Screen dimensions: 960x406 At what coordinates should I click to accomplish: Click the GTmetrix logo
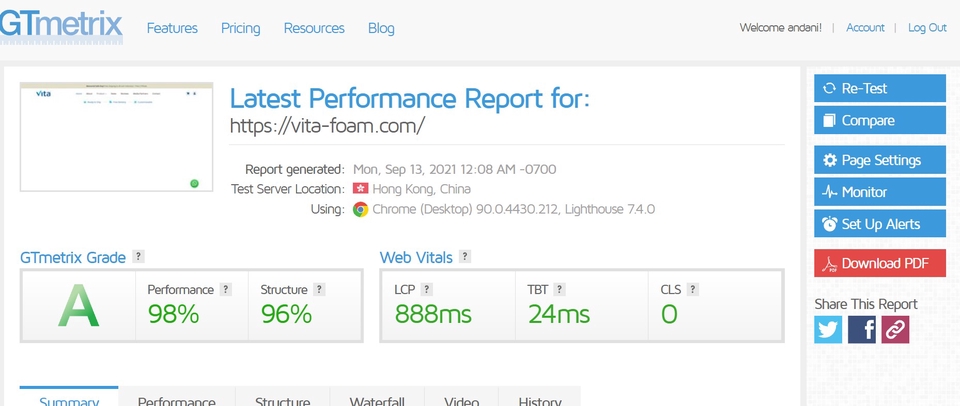(x=61, y=27)
